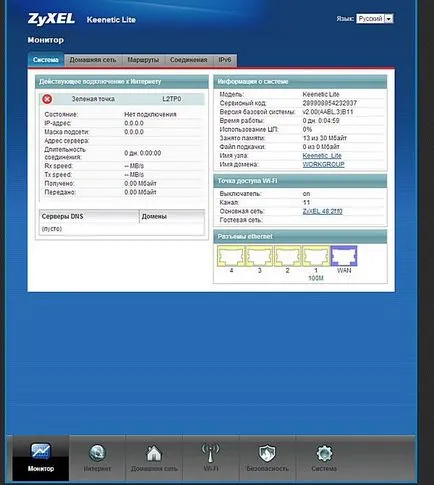Open the Wi-Fi antenna icon
434x485 pixels.
(x=210, y=452)
